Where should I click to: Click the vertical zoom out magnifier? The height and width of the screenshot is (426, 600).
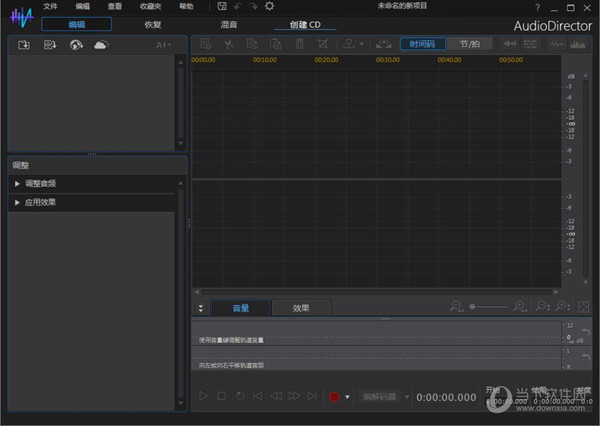[543, 307]
